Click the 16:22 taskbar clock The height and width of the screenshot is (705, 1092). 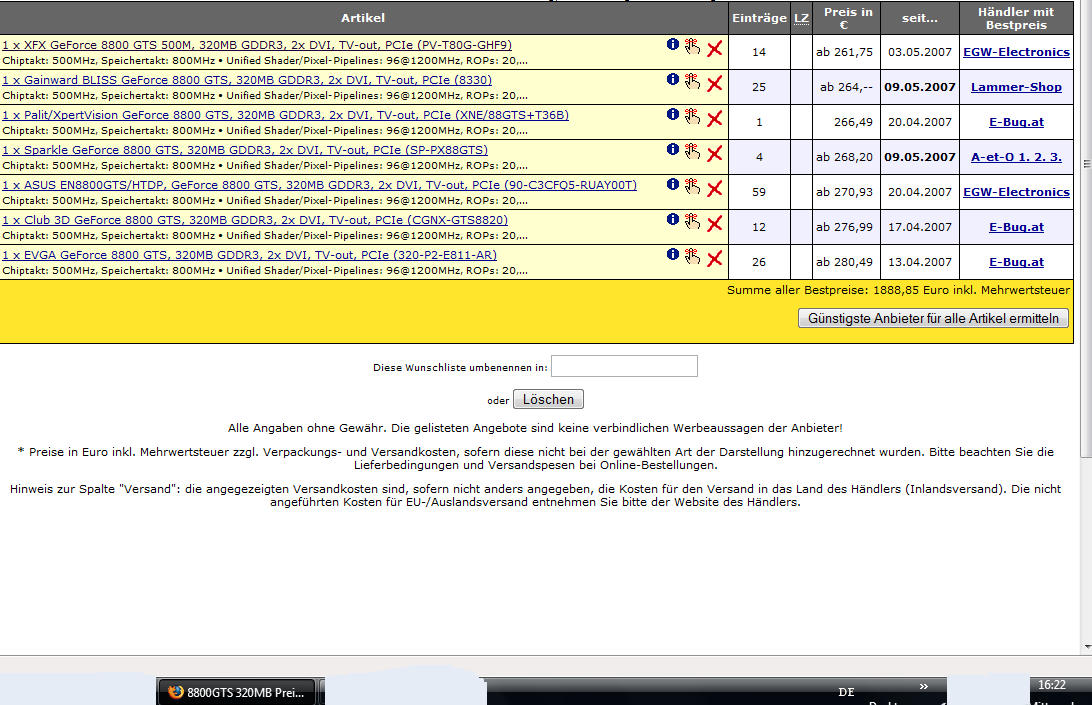1052,685
